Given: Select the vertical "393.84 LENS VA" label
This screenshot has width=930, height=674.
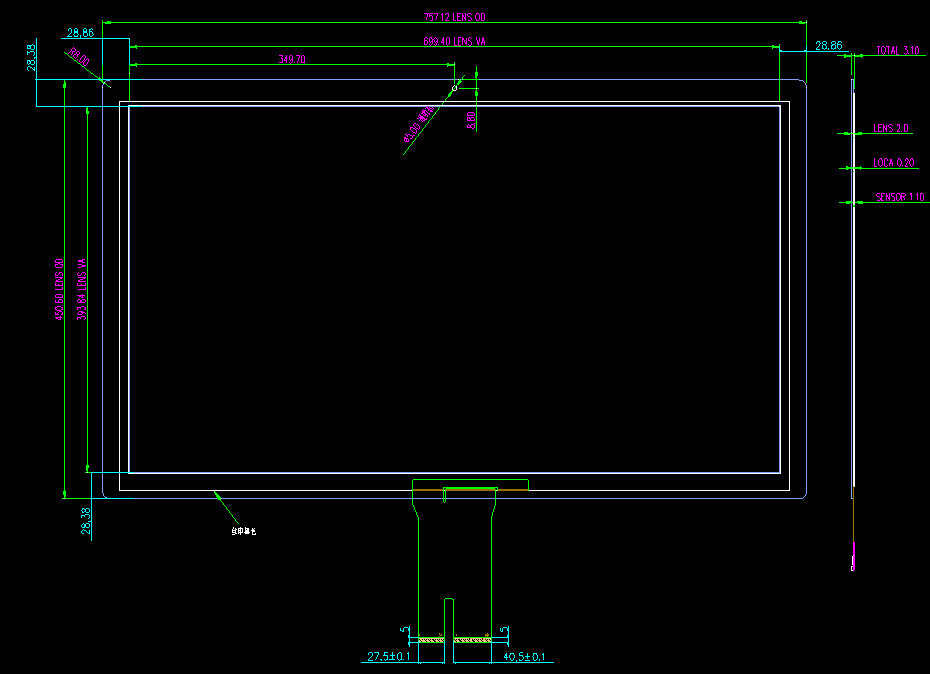Looking at the screenshot, I should pos(82,290).
